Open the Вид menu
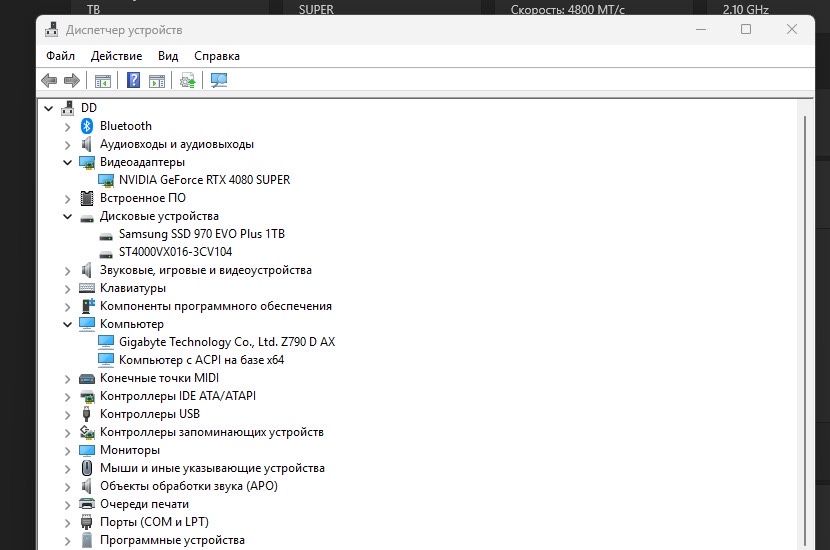This screenshot has height=550, width=830. [168, 56]
